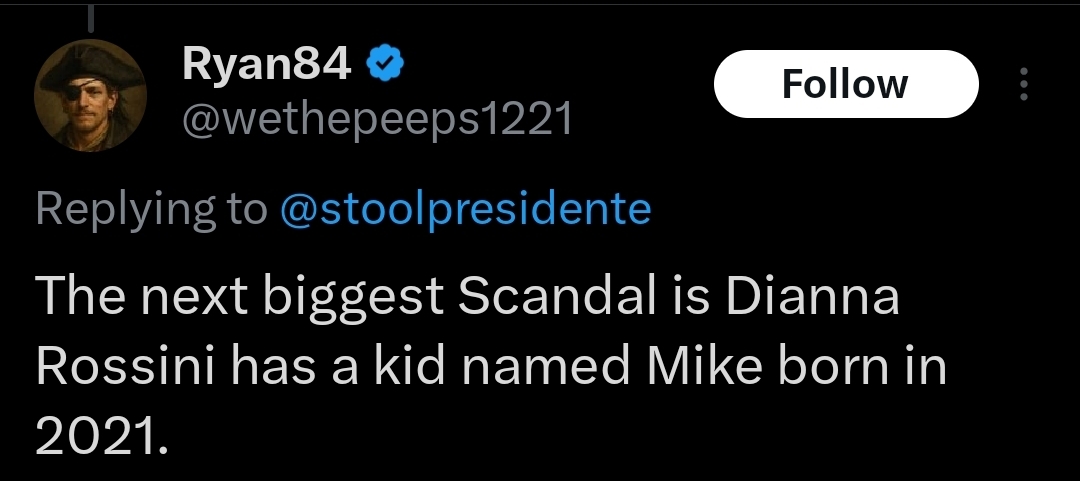1080x481 pixels.
Task: Open the three-dot more options menu
Action: click(x=1024, y=84)
